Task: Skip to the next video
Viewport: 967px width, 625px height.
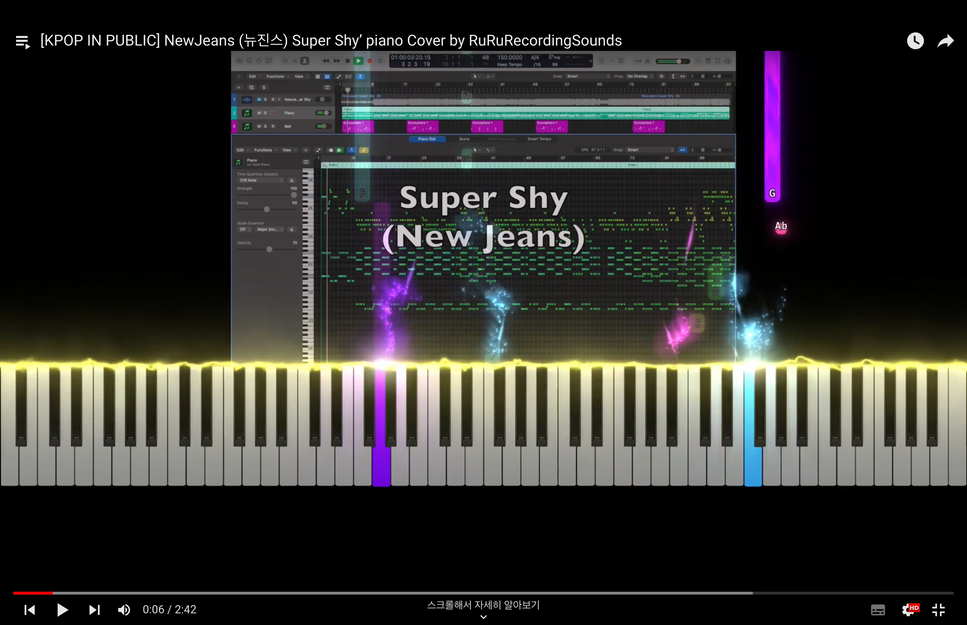Action: 94,609
